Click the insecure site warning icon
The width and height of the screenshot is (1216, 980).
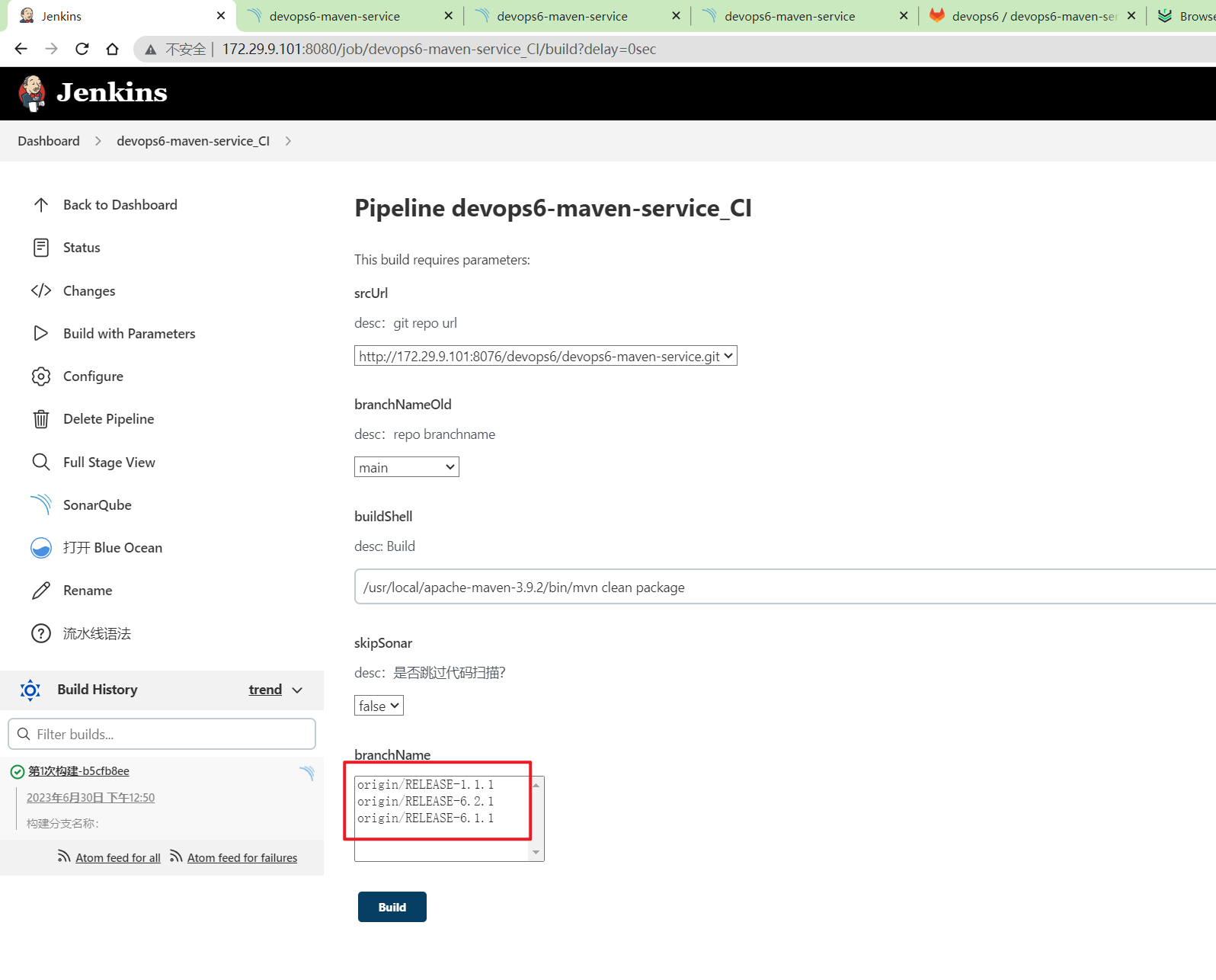151,50
